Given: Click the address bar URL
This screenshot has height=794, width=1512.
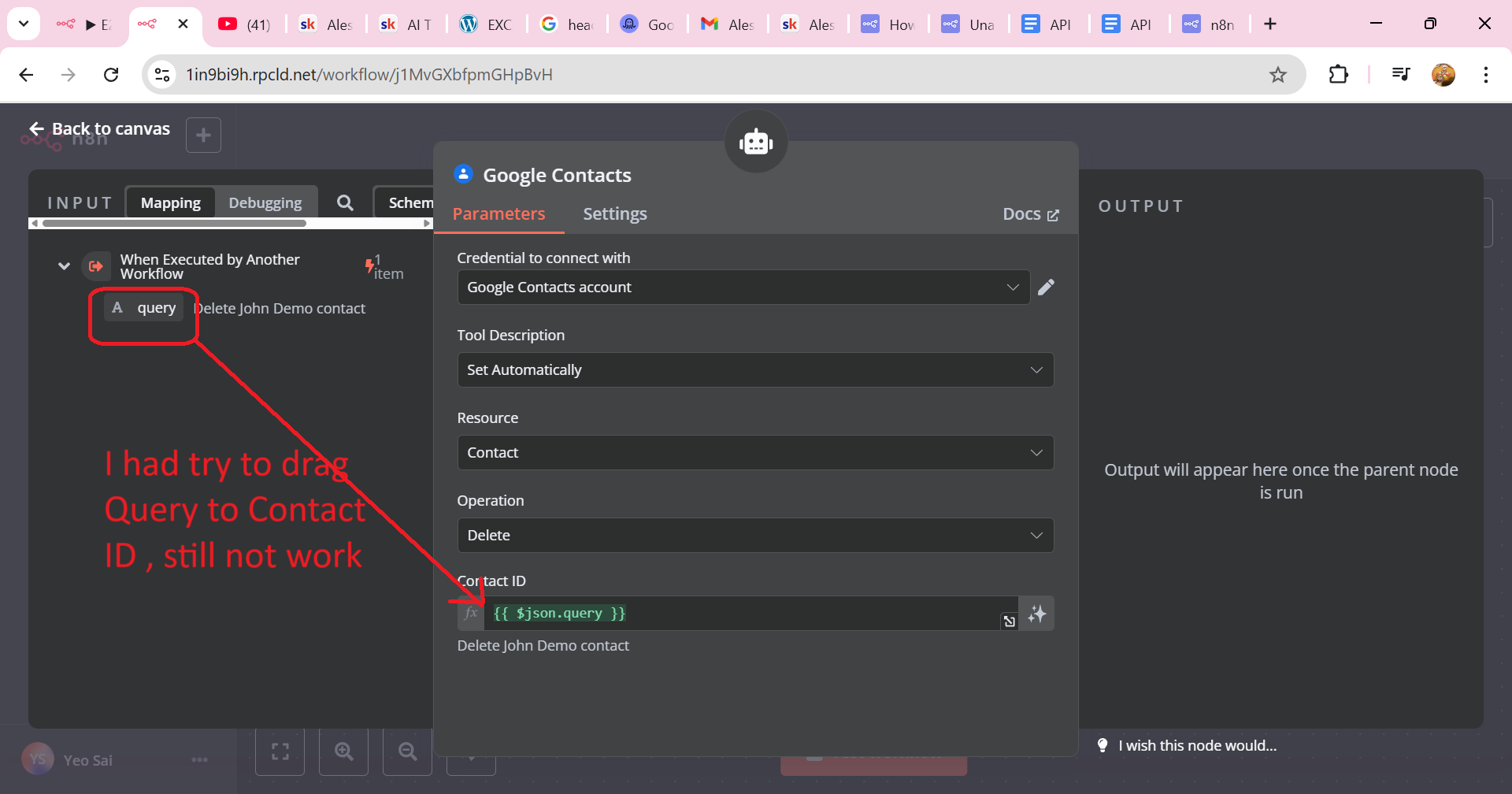Looking at the screenshot, I should (369, 75).
